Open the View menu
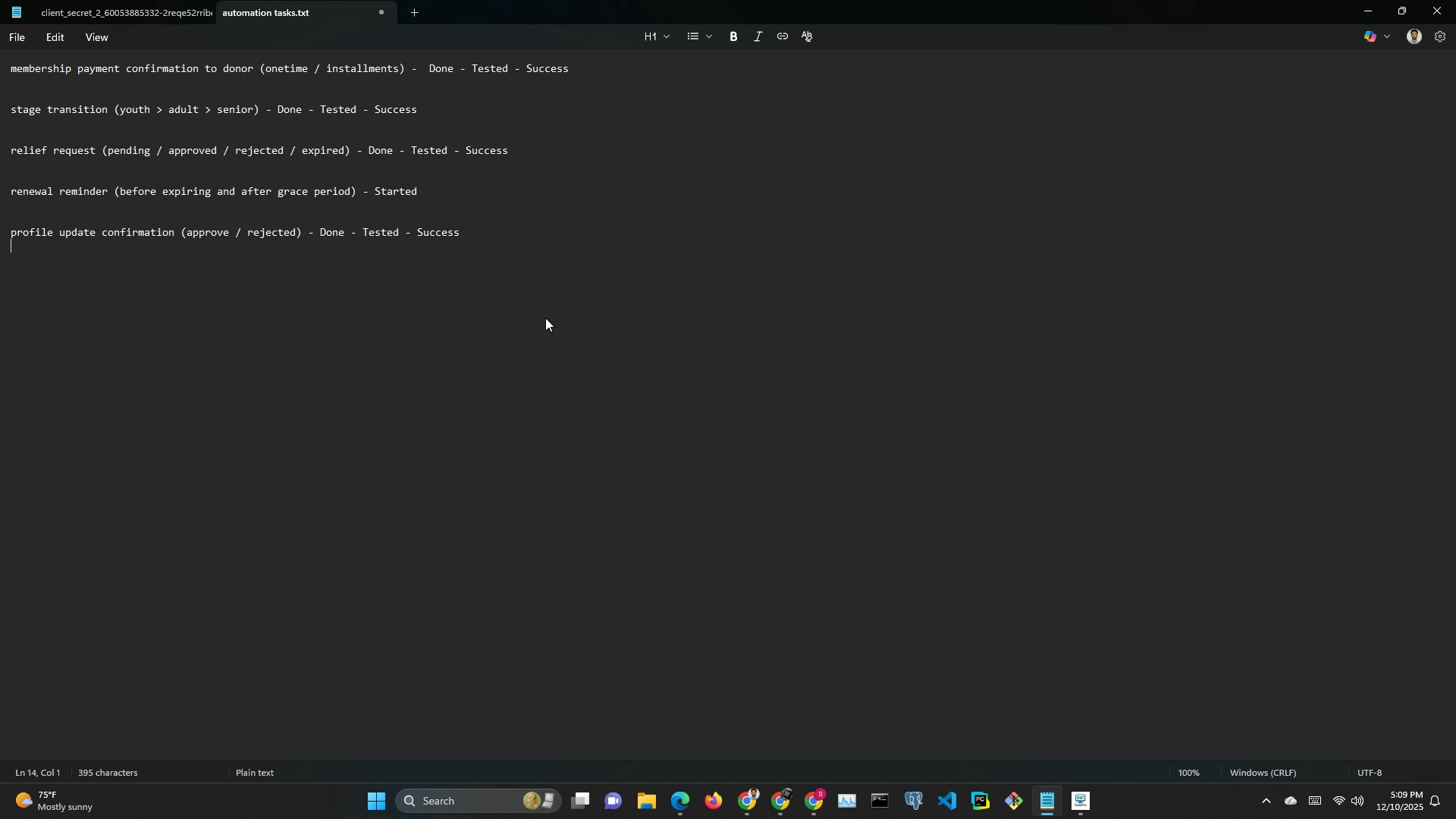The image size is (1456, 819). 96,37
